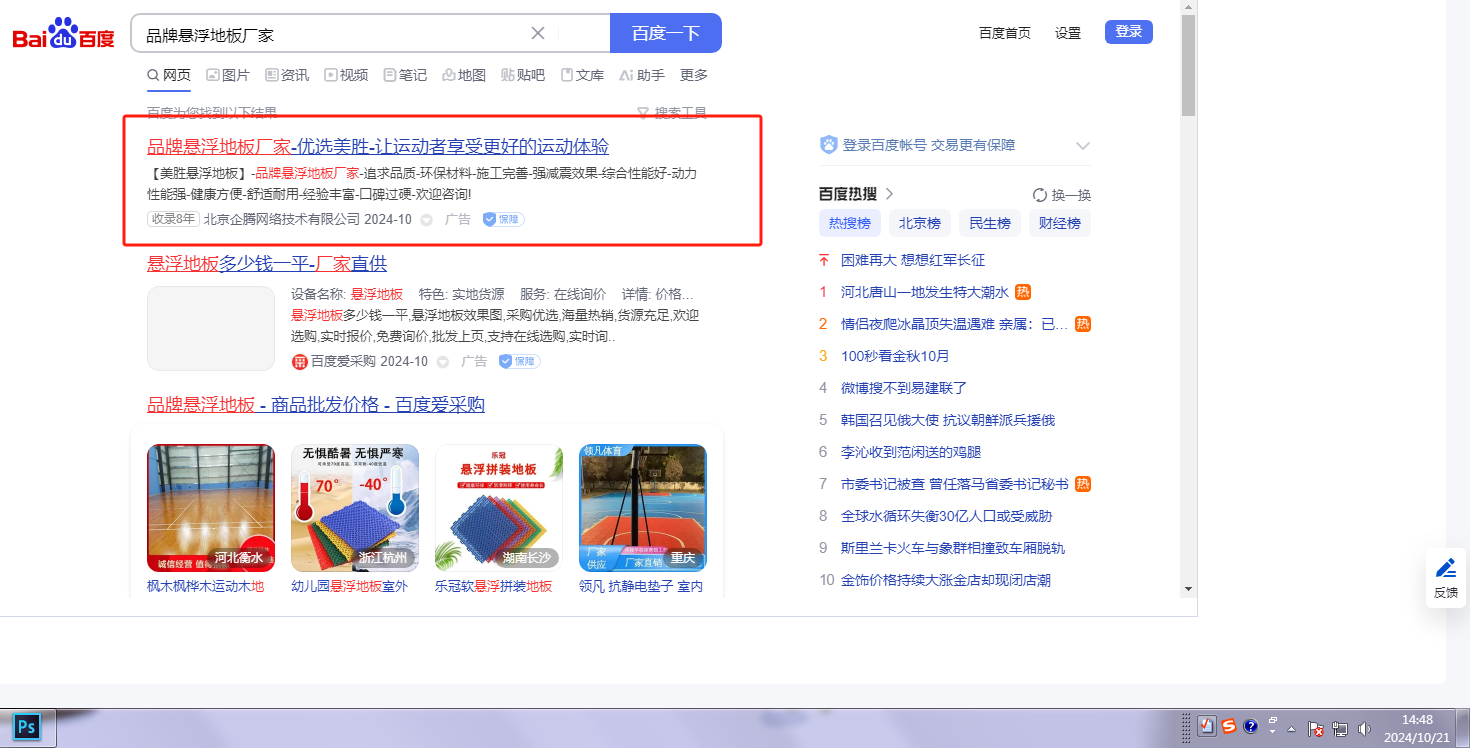
Task: Clear the search box with the X icon
Action: point(538,33)
